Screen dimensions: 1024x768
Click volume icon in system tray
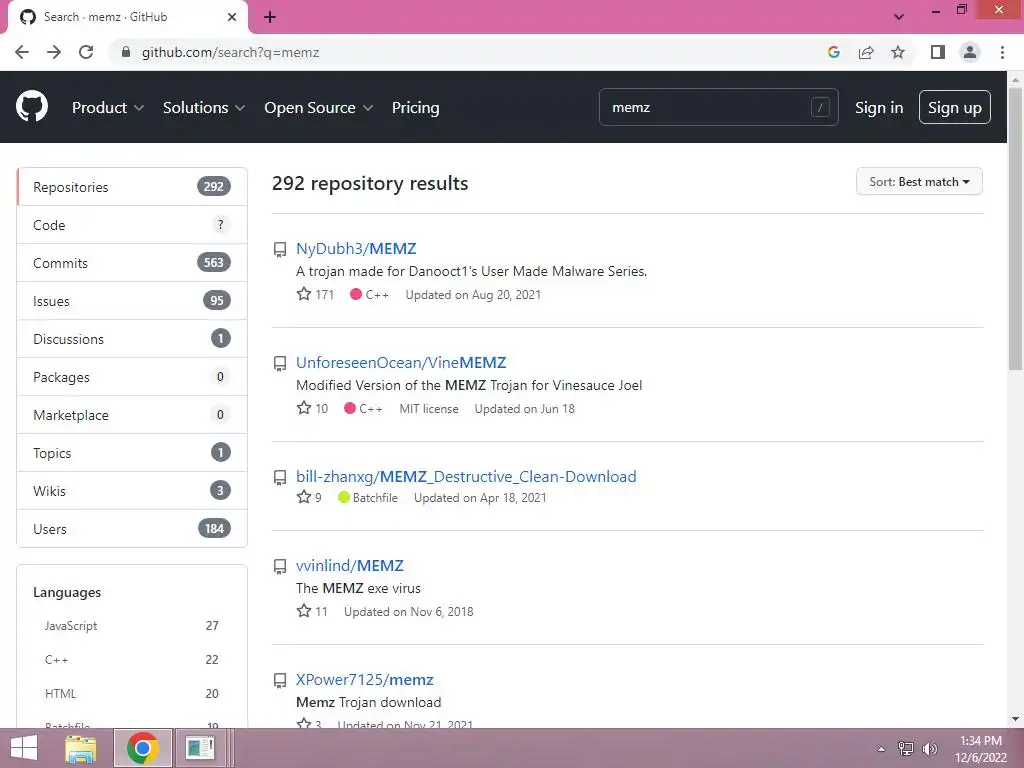[x=930, y=748]
